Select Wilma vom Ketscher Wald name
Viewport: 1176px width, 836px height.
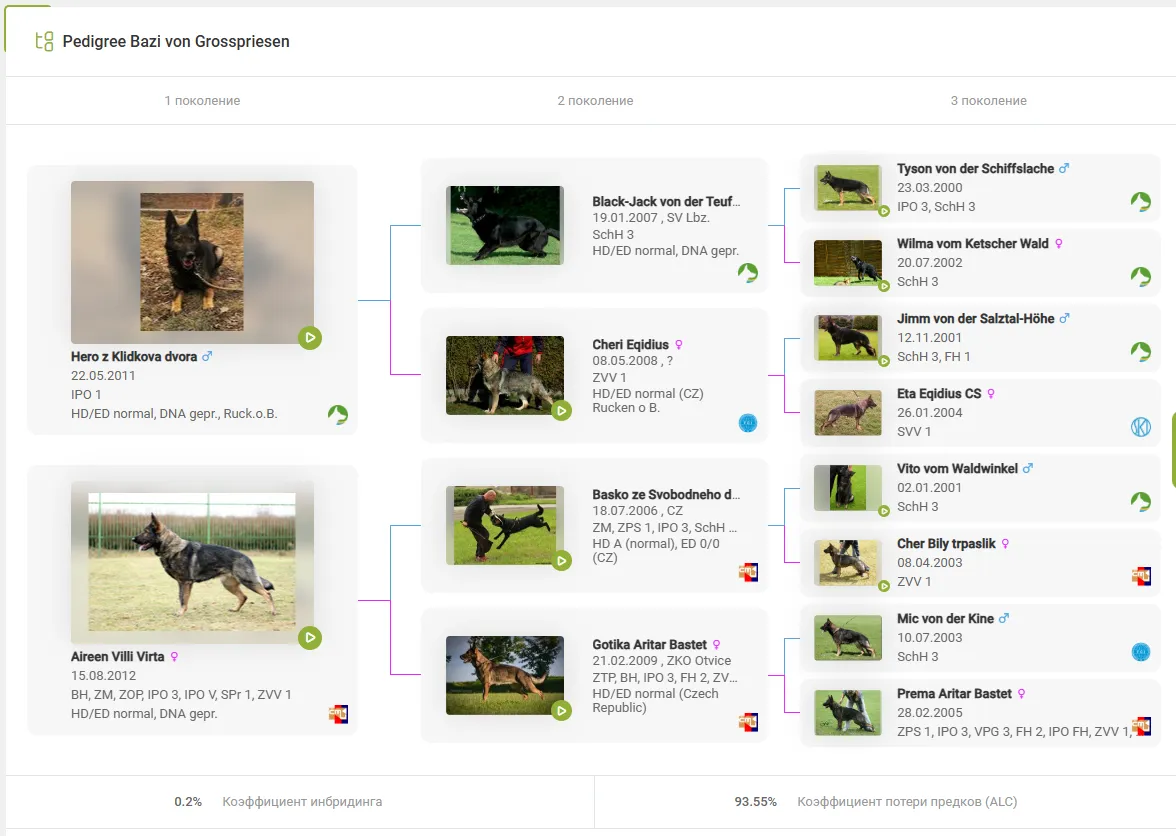(x=972, y=244)
